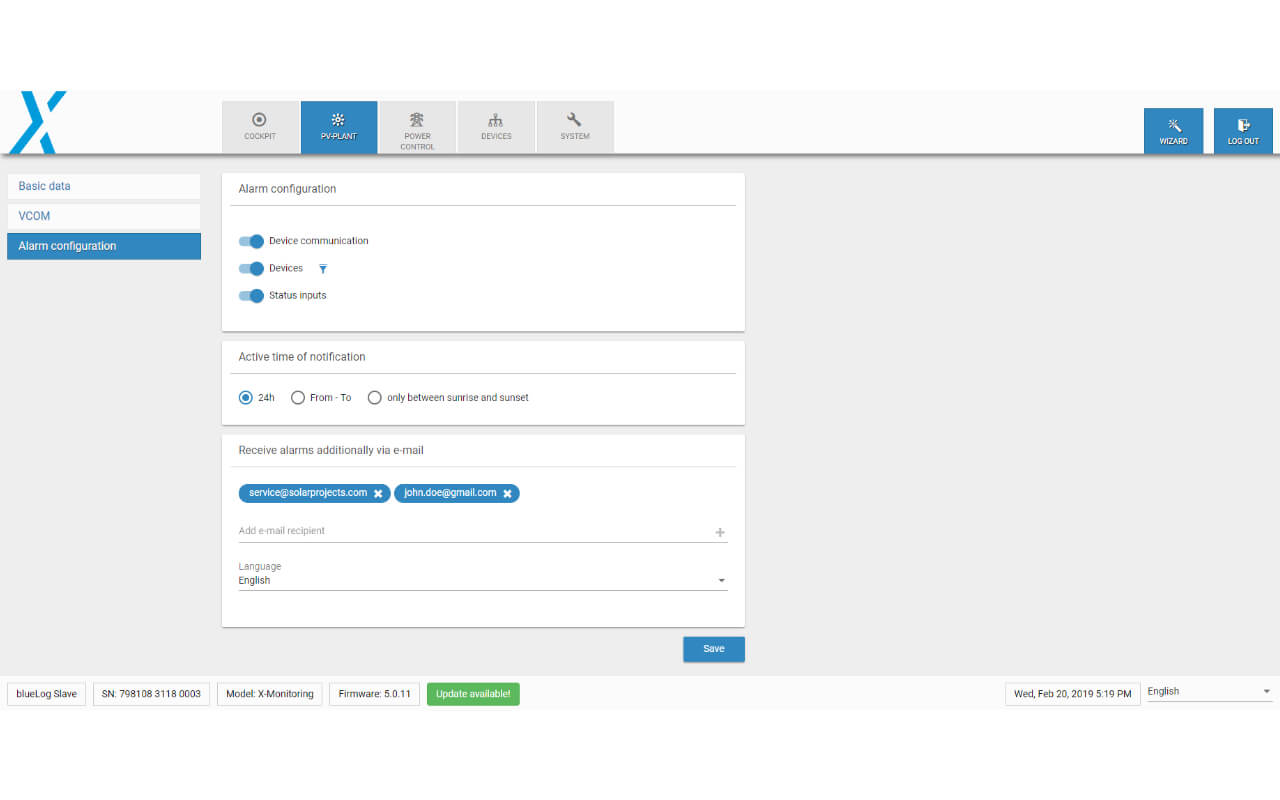The height and width of the screenshot is (800, 1280).
Task: Select the From - To radio option
Action: coord(298,398)
